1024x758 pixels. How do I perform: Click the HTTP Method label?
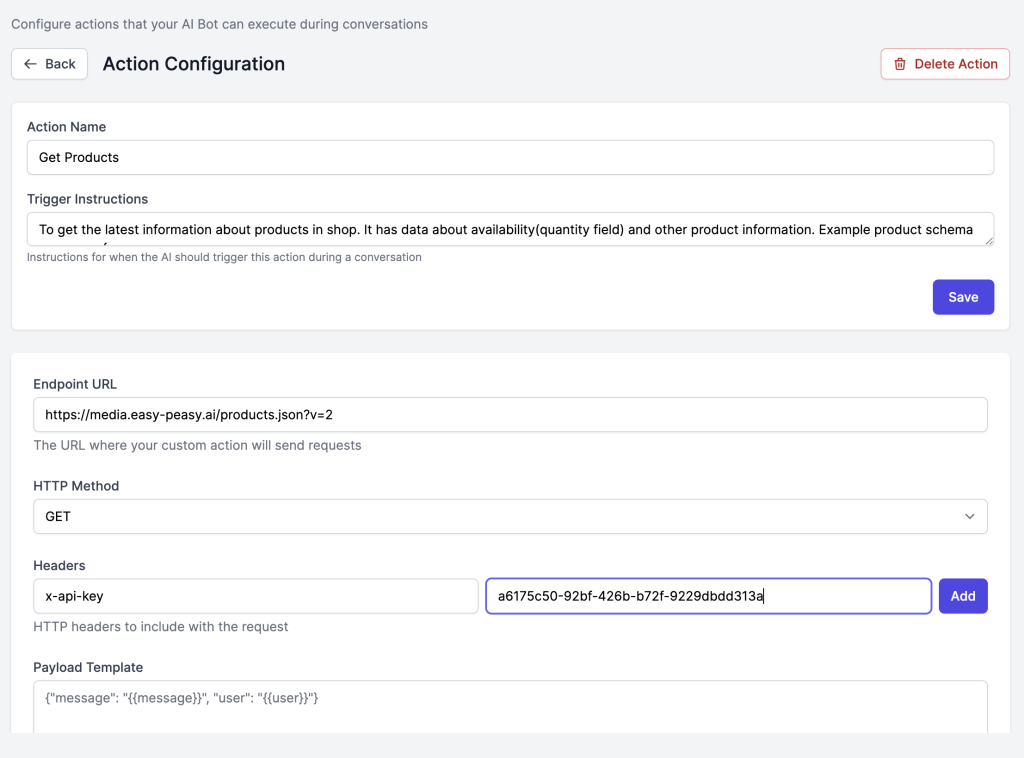point(76,486)
